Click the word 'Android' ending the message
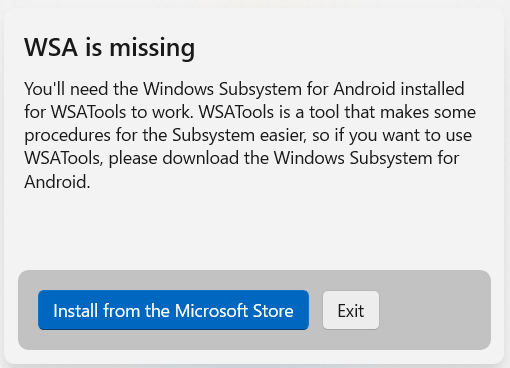This screenshot has height=368, width=510. [55, 182]
